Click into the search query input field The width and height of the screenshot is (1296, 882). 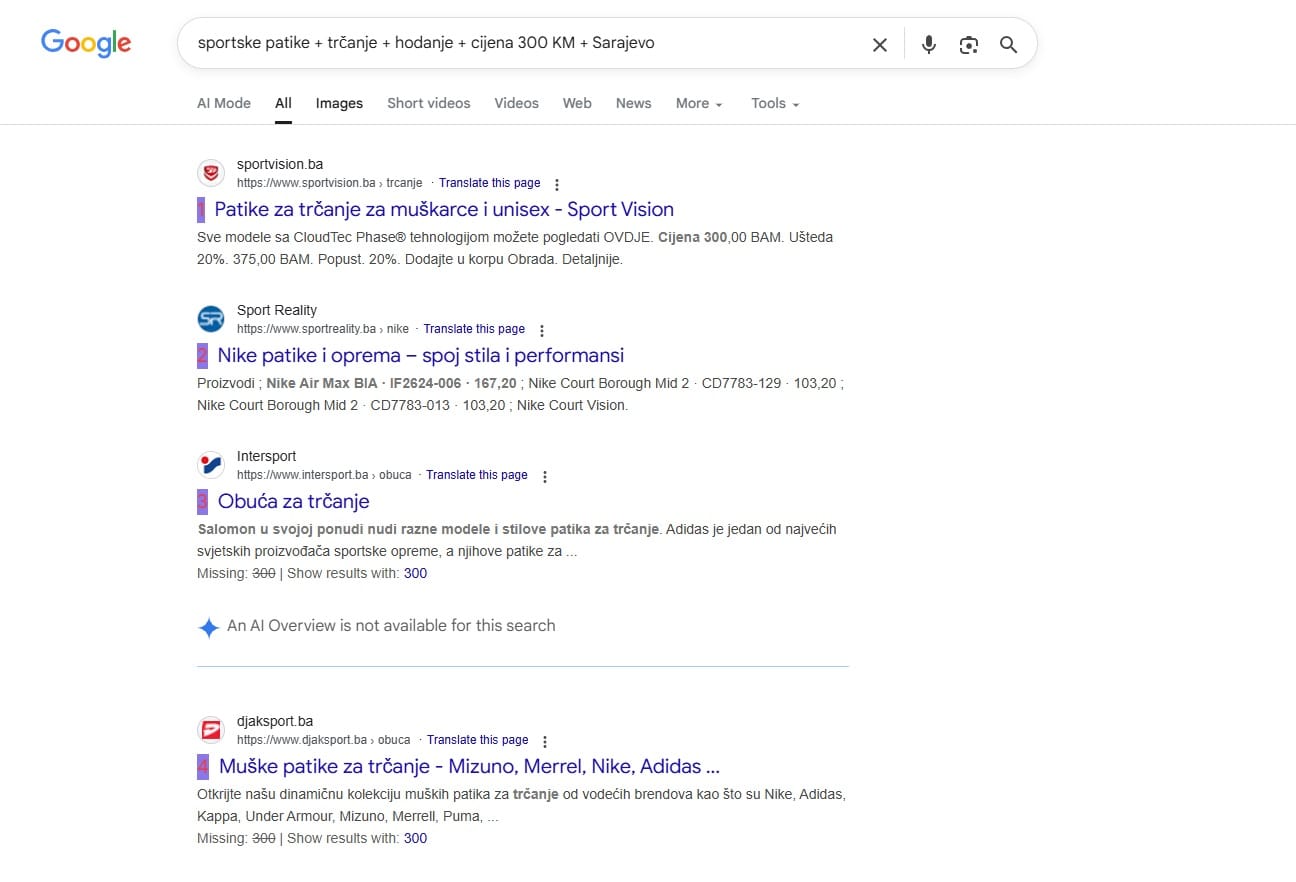[x=520, y=43]
